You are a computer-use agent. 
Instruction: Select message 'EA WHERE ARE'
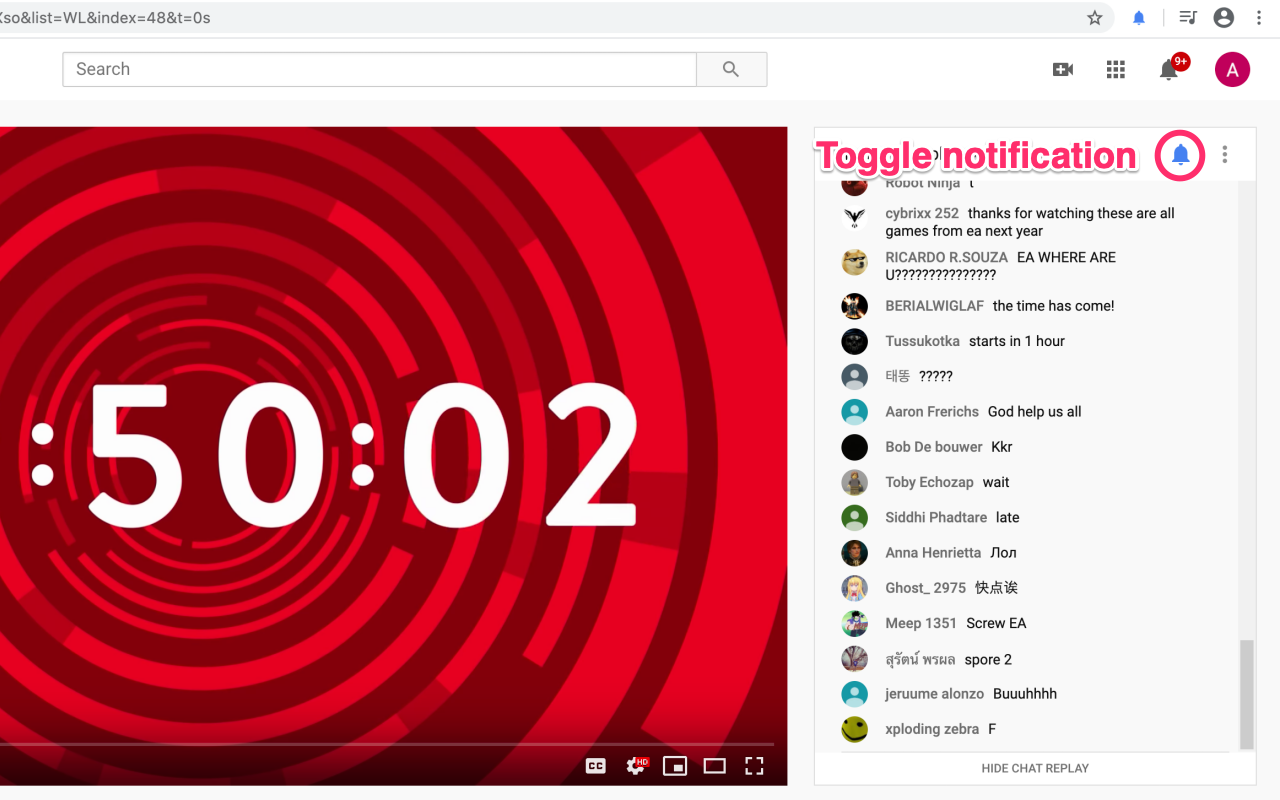(1066, 257)
